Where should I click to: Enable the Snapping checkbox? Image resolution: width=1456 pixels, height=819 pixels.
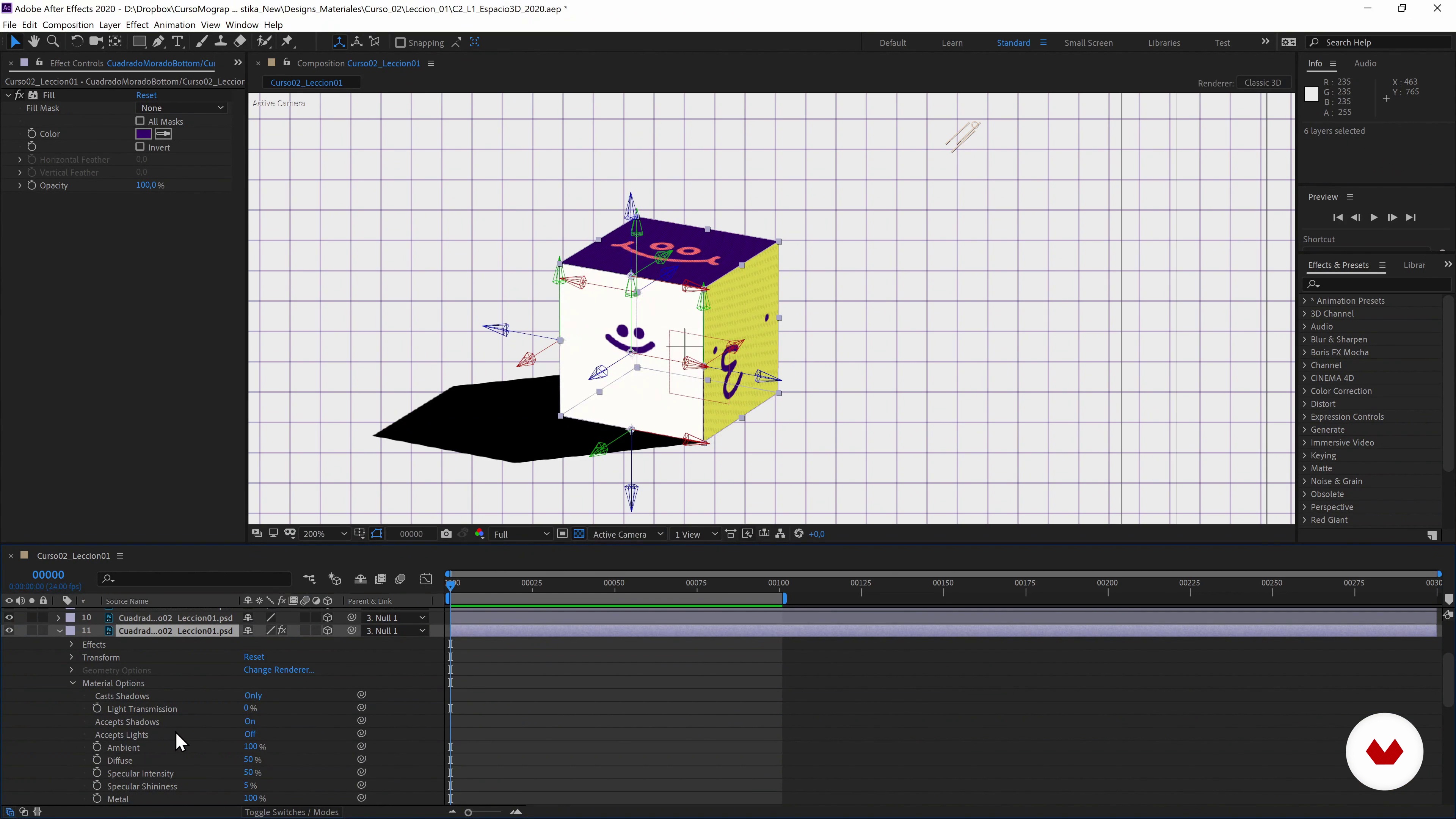[x=400, y=42]
